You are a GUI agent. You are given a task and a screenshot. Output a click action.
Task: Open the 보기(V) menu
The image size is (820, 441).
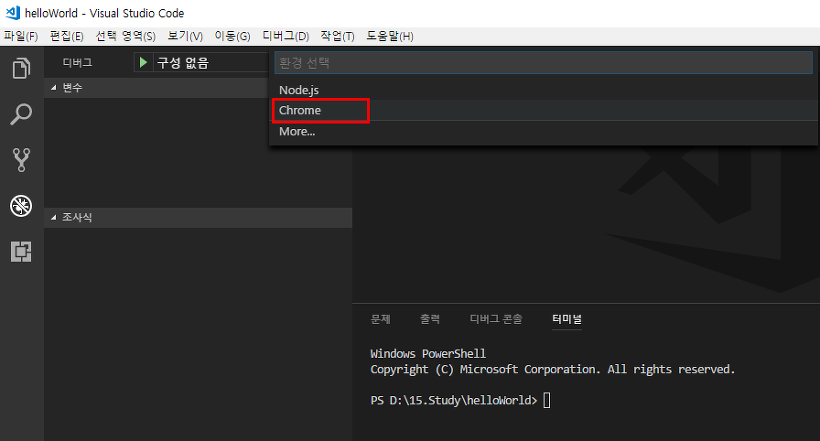coord(185,36)
